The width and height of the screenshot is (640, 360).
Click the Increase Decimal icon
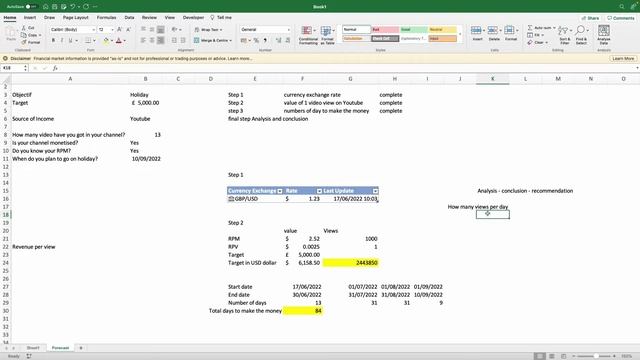pos(278,40)
